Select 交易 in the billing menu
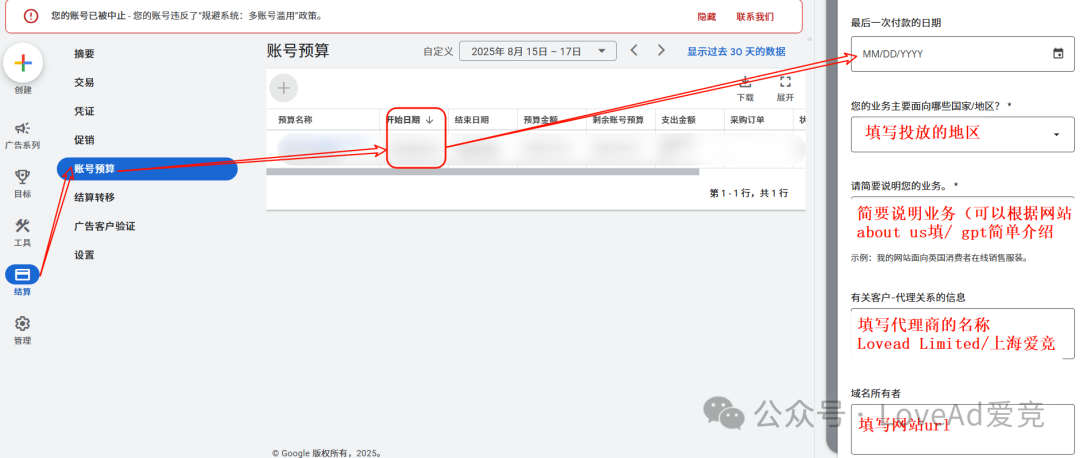Screen dimensions: 1080x458 [84, 82]
